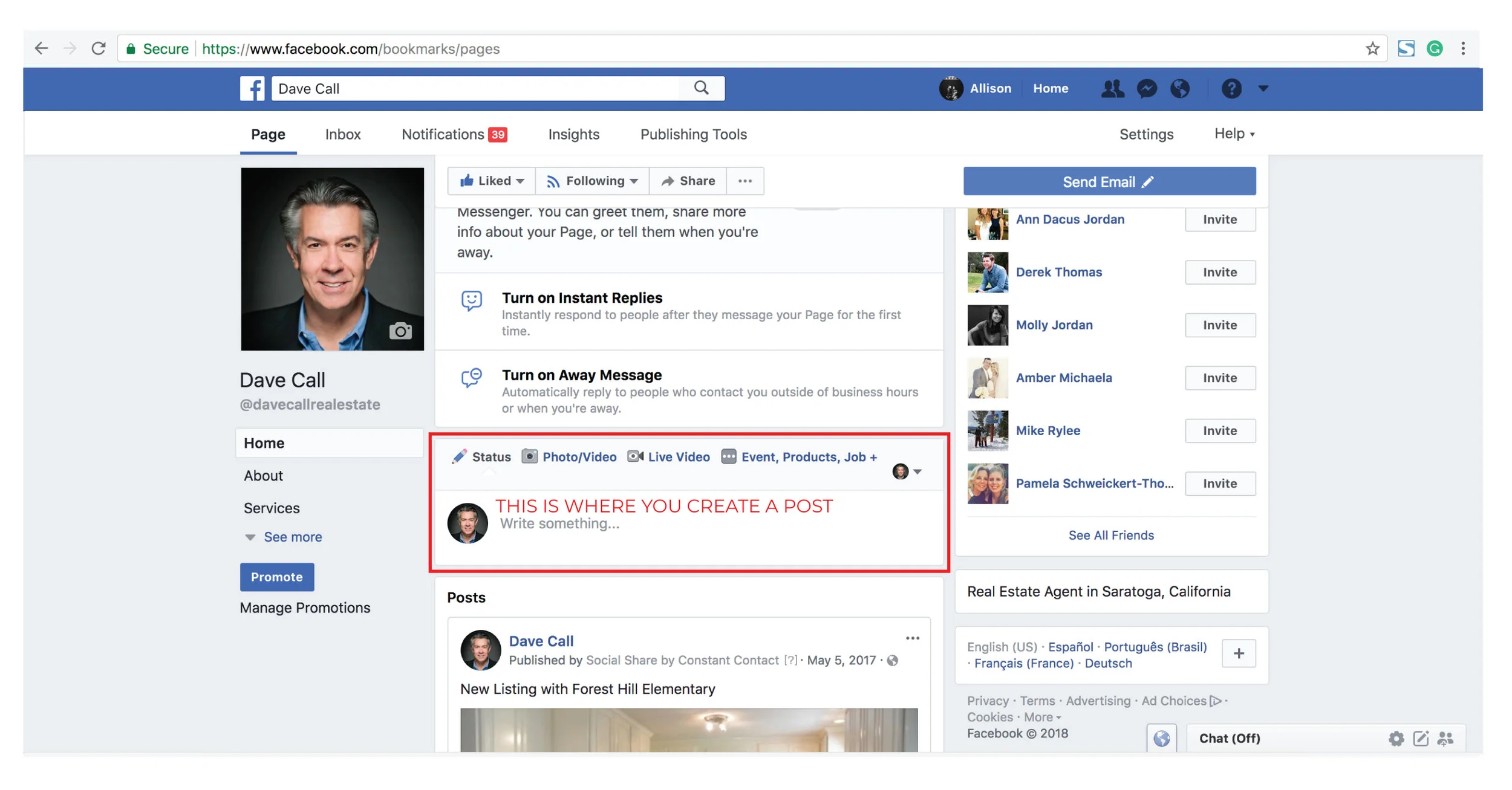Open the Help dropdown in page nav
This screenshot has height=790, width=1512.
1234,134
